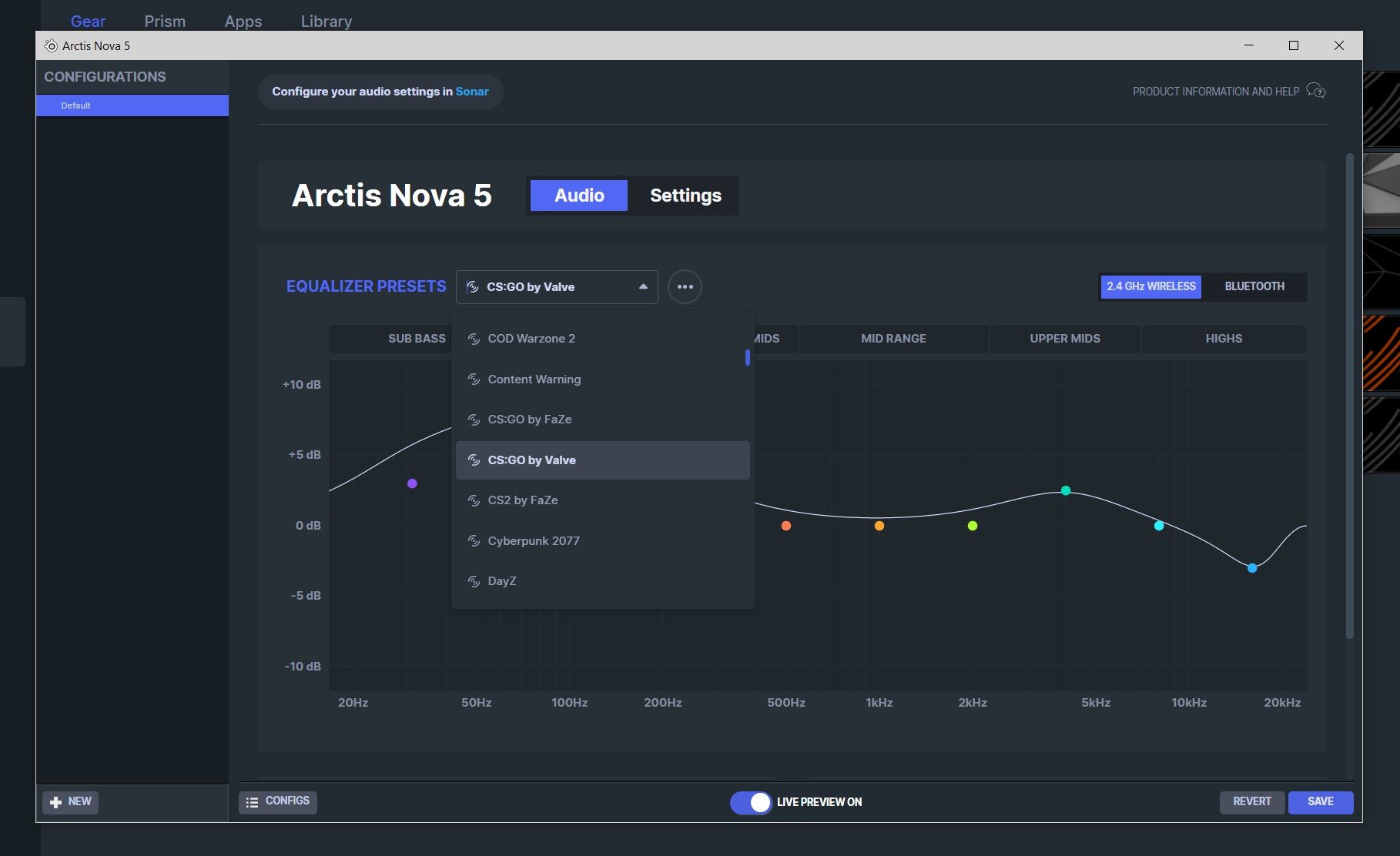1400x856 pixels.
Task: Click the REVERT button
Action: 1252,802
